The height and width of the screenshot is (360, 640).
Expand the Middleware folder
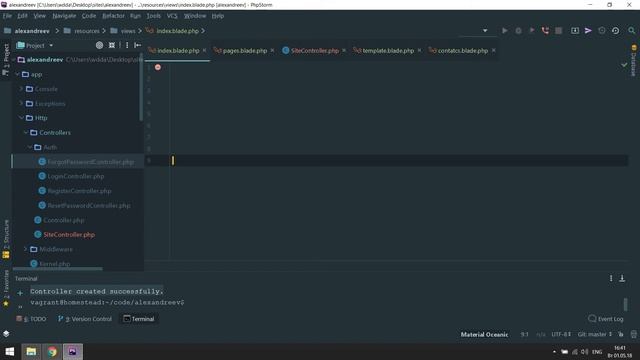26,249
